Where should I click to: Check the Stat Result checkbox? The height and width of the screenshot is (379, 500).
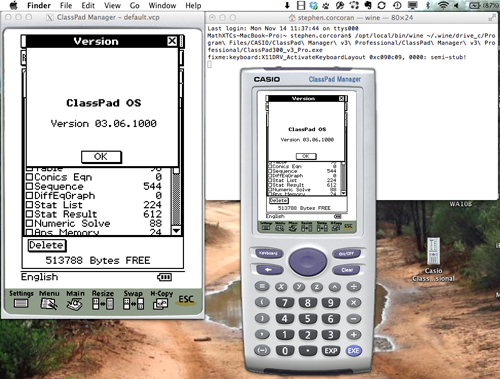coord(29,214)
